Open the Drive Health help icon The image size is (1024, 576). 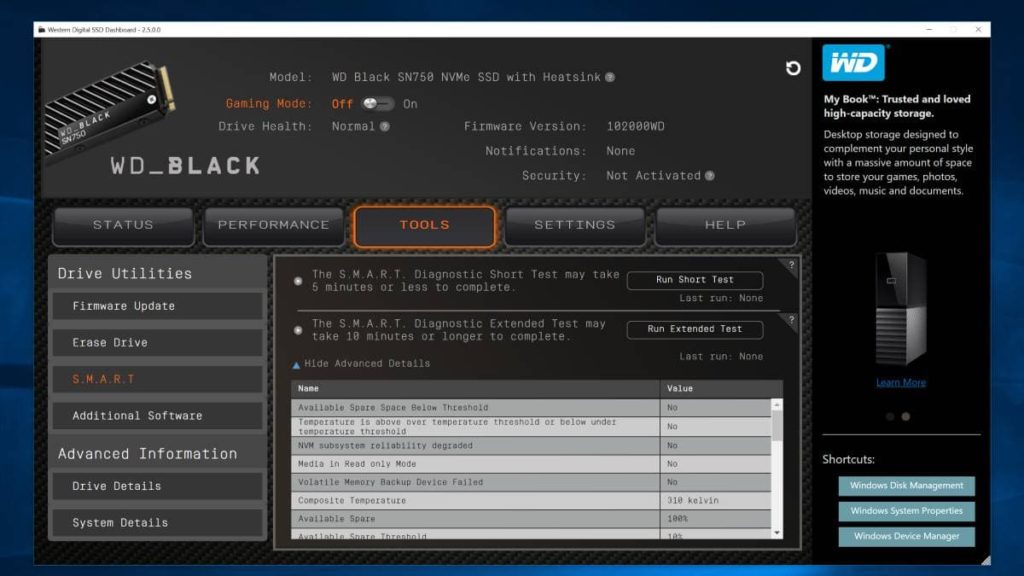(x=385, y=127)
